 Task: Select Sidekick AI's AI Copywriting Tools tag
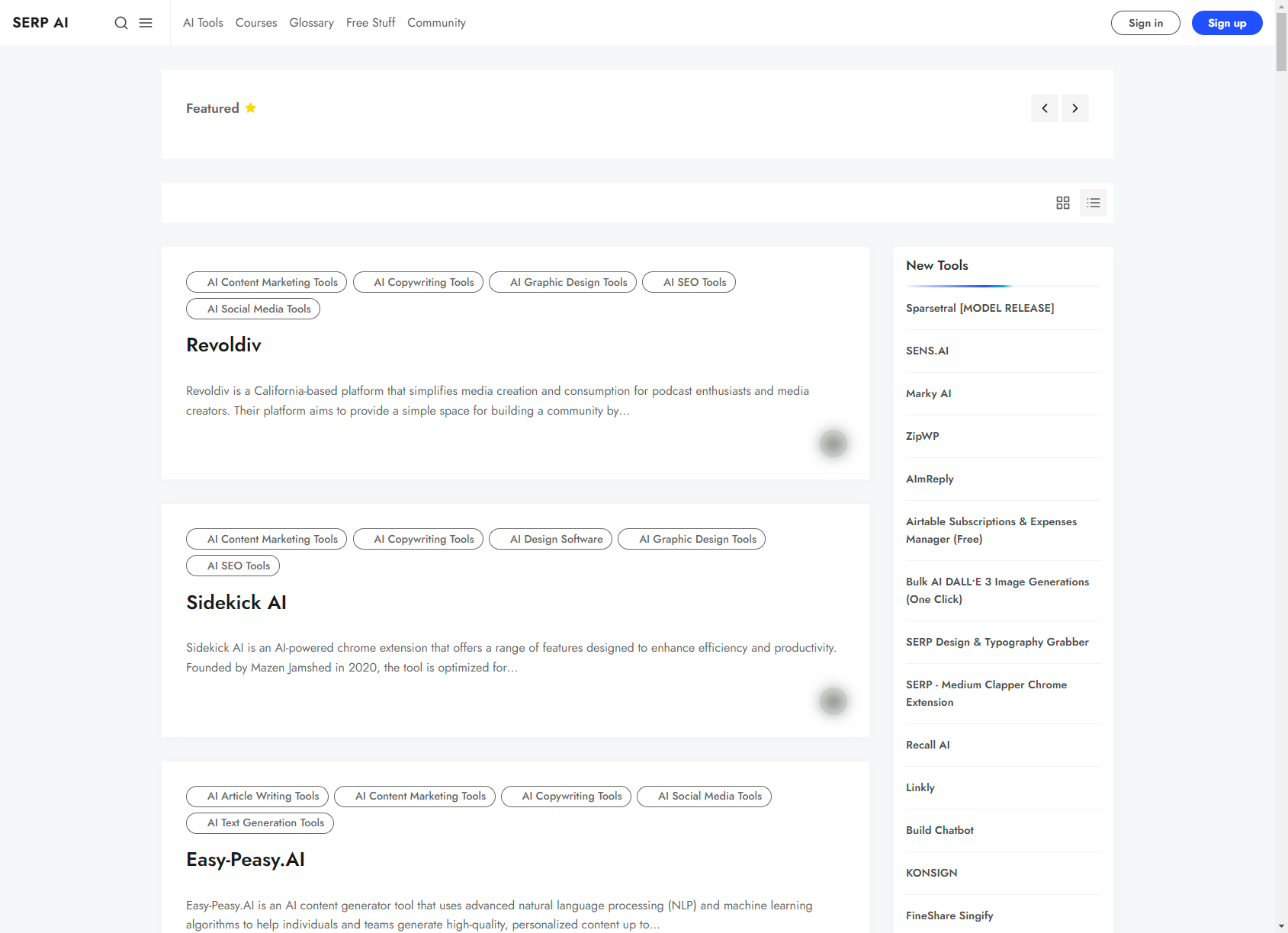(418, 539)
